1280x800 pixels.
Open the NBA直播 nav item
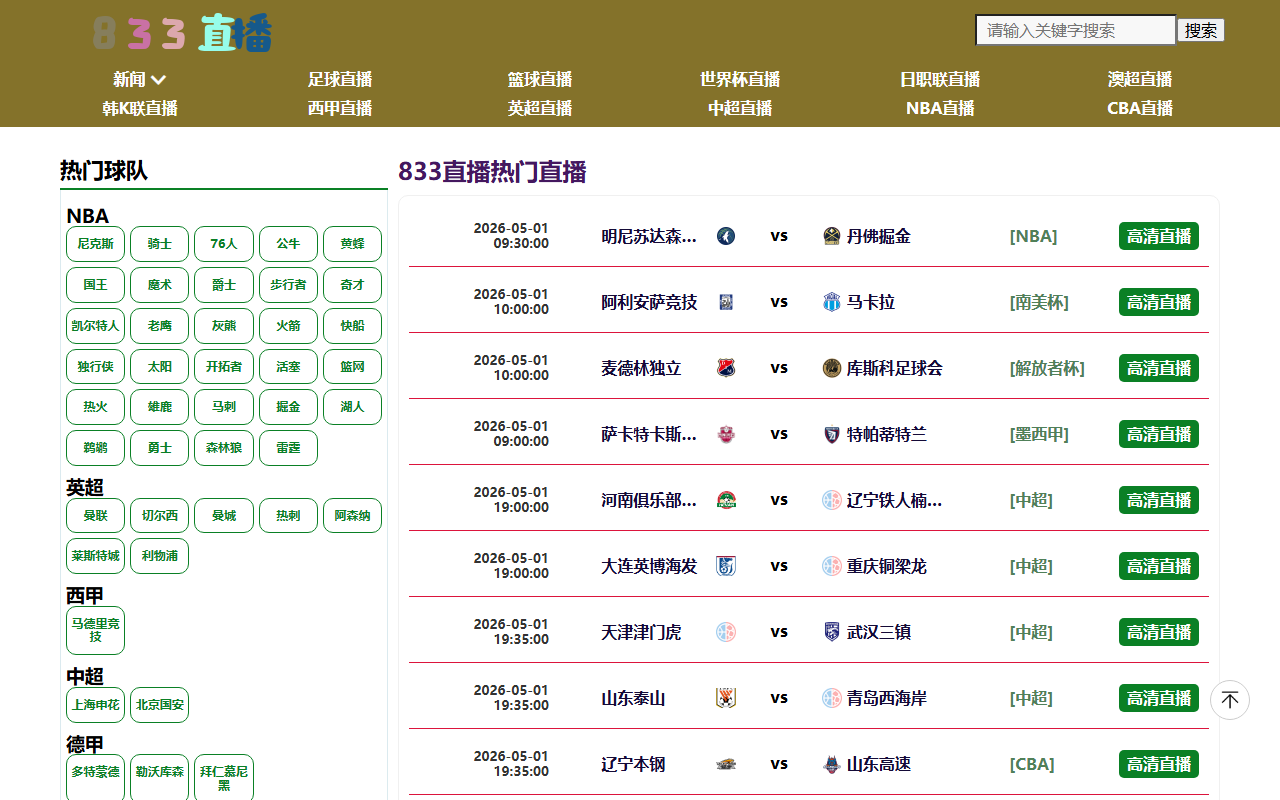point(940,108)
